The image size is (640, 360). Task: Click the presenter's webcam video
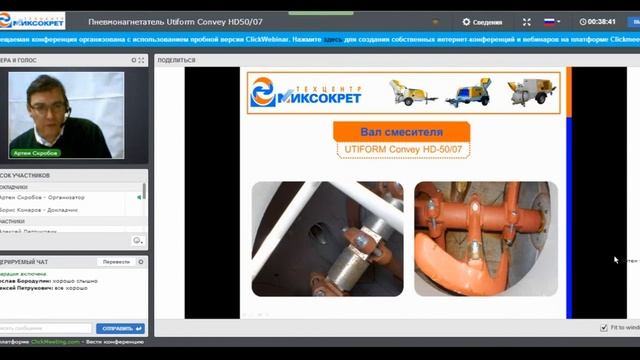coord(66,115)
